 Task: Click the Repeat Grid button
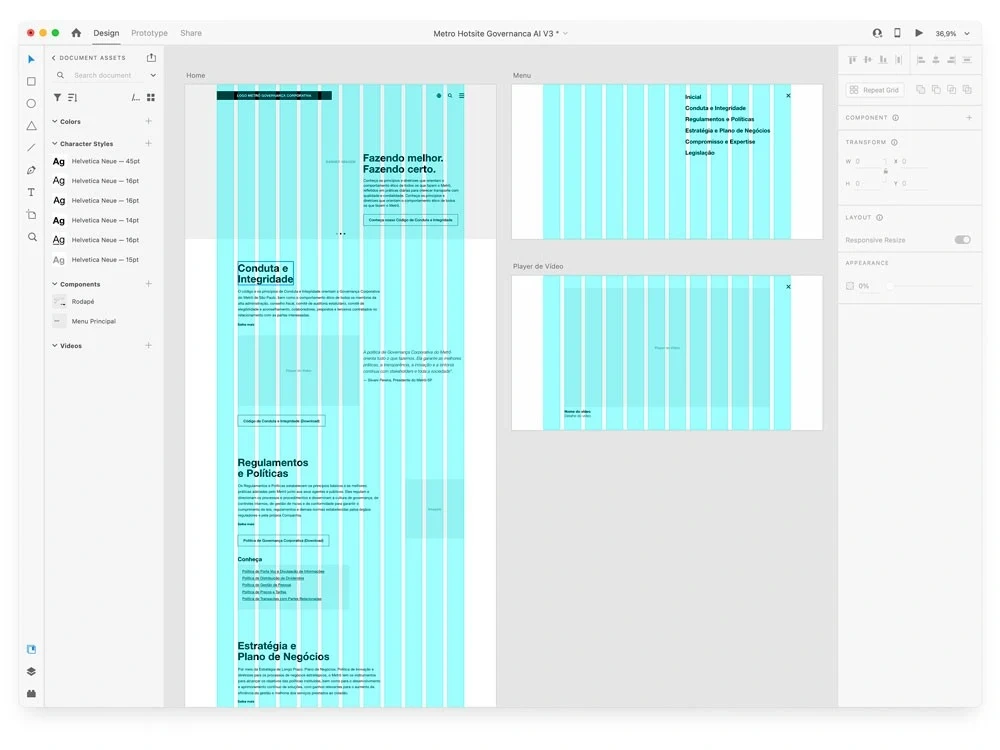[874, 90]
